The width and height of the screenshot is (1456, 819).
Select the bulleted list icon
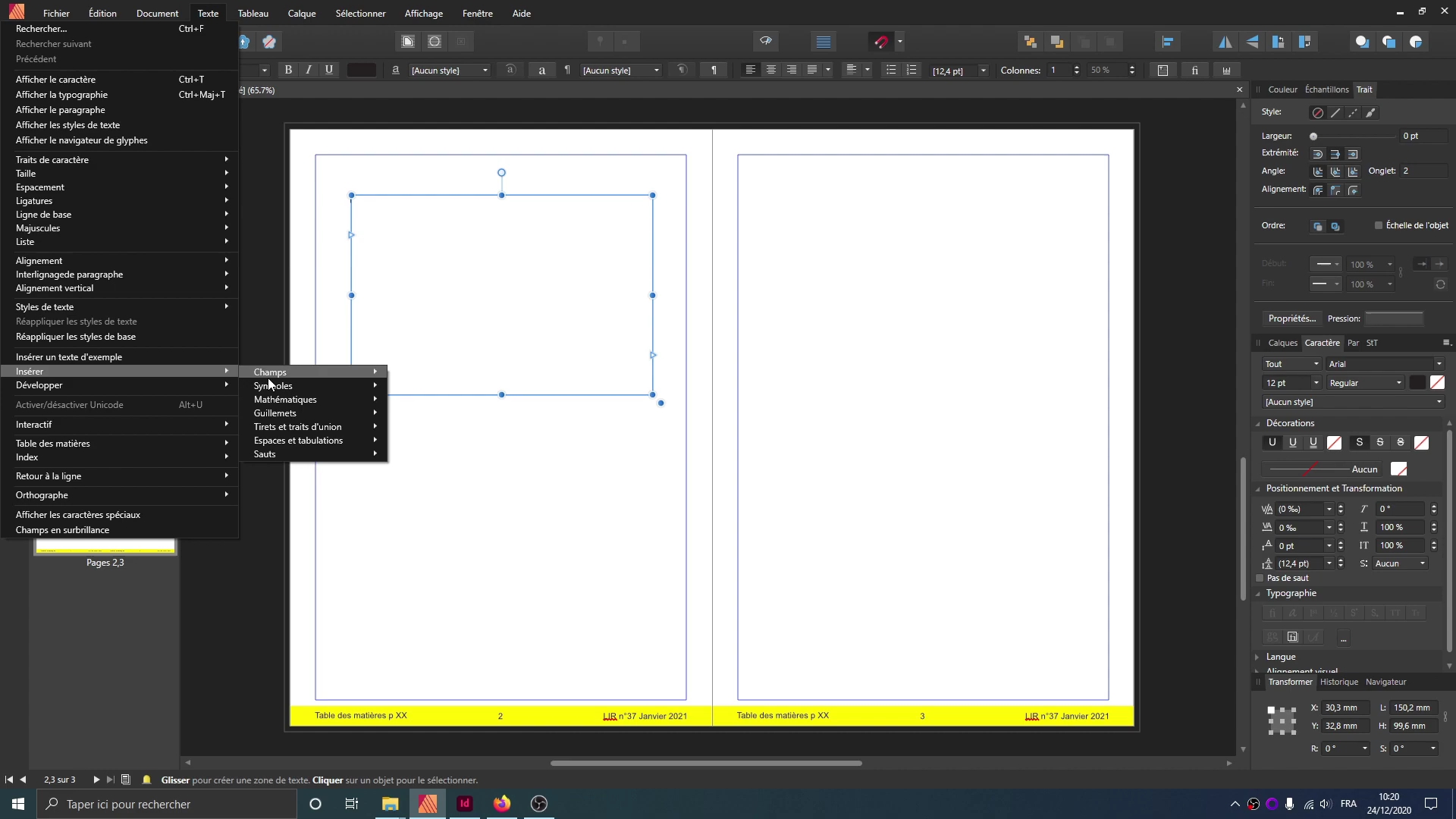(891, 70)
